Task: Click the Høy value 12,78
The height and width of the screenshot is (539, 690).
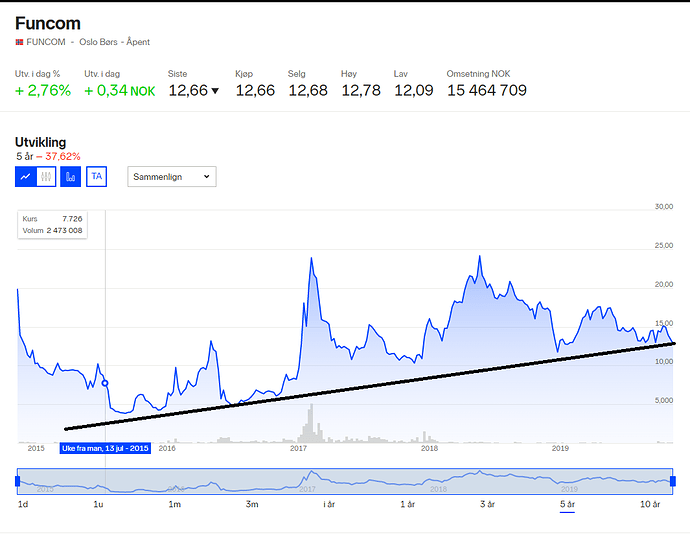Action: pyautogui.click(x=361, y=91)
